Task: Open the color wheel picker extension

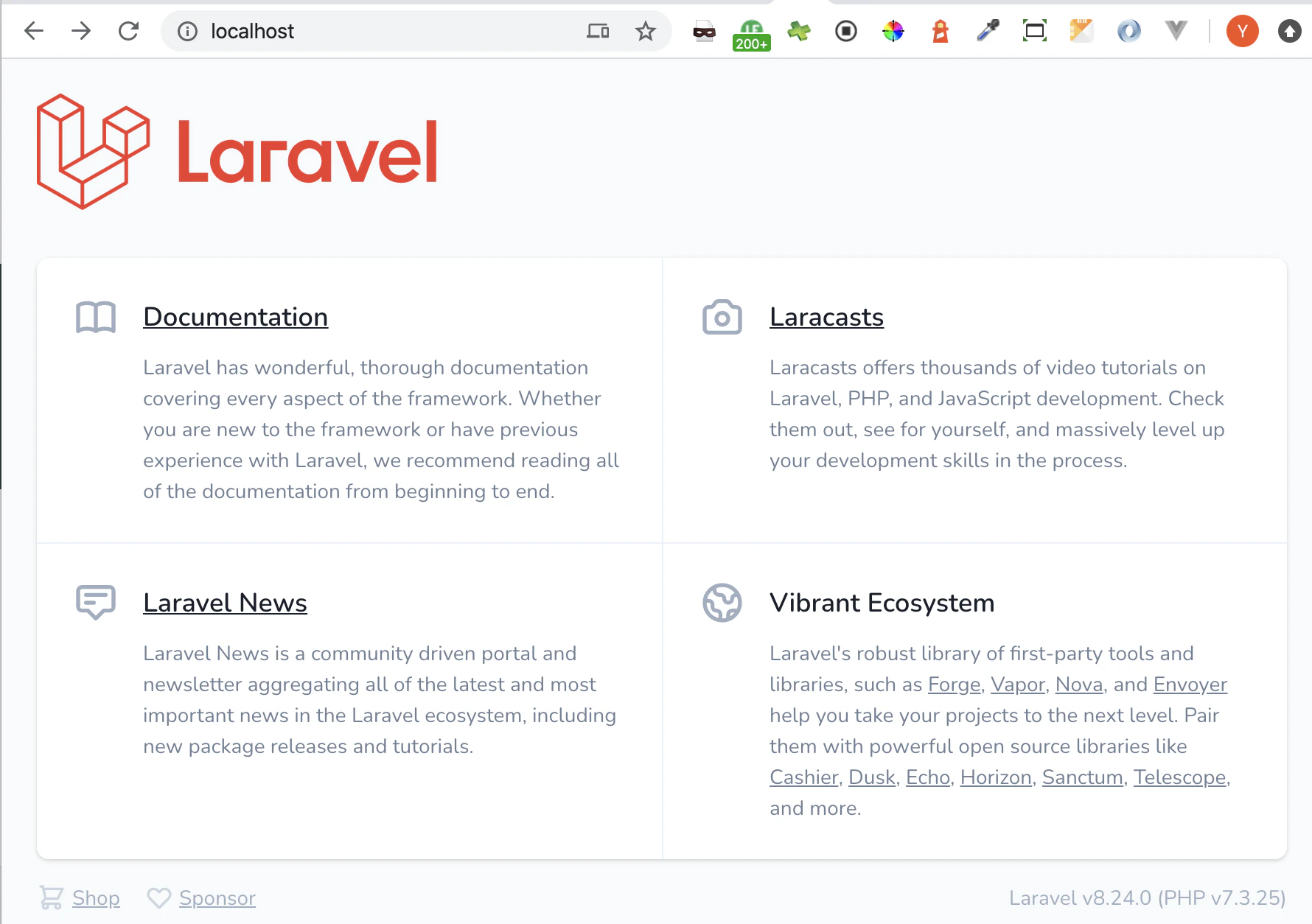Action: [893, 31]
